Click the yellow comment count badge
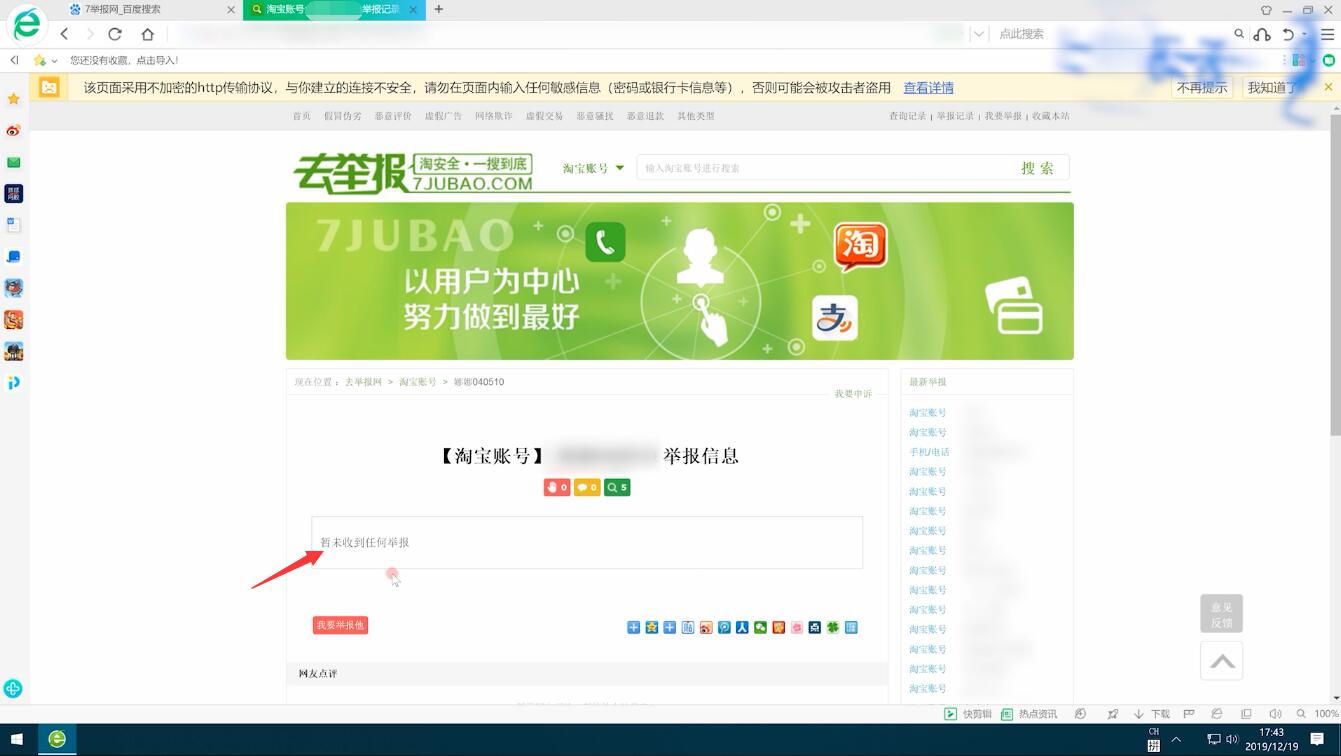The width and height of the screenshot is (1341, 756). (587, 488)
